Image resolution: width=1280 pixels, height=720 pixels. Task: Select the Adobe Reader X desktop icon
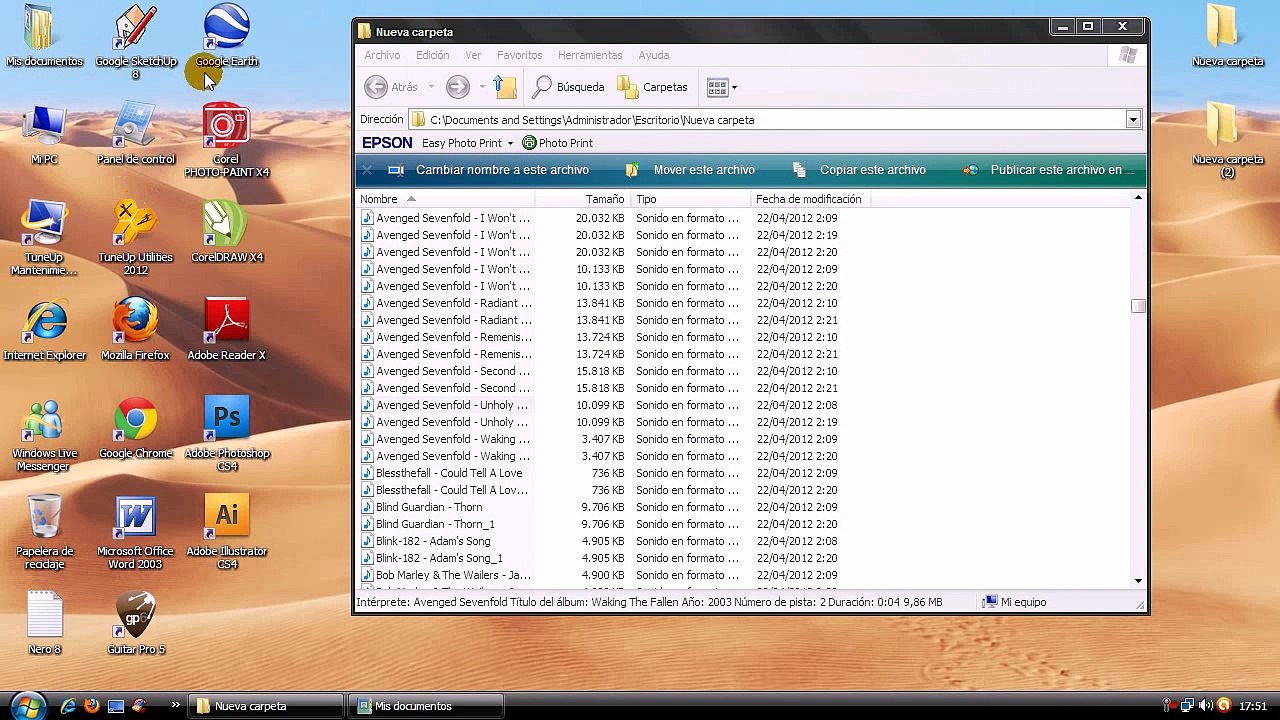coord(226,330)
